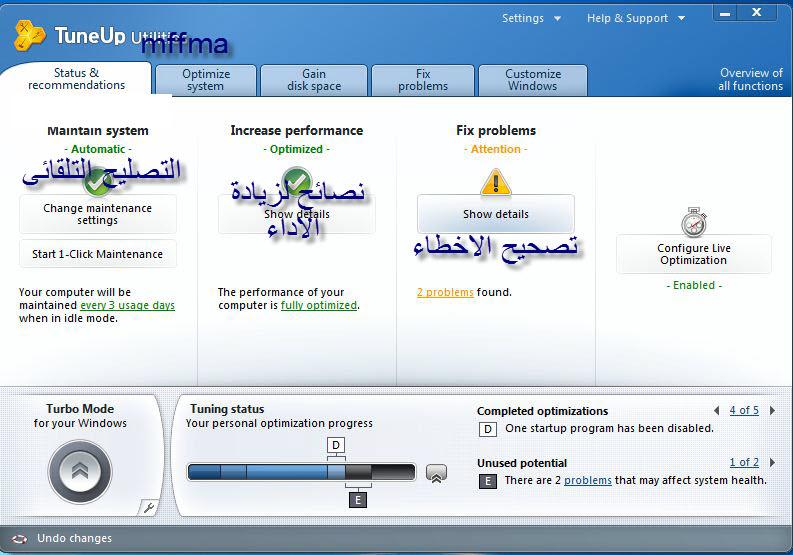
Task: Click the E icon beside the system health message
Action: [x=488, y=481]
